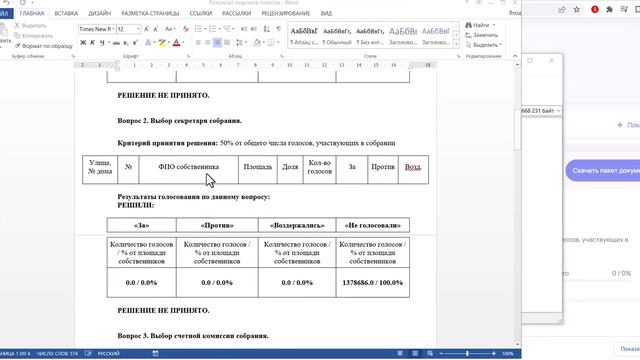Align text to the right (highlighted)
The height and width of the screenshot is (360, 640).
pyautogui.click(x=217, y=42)
